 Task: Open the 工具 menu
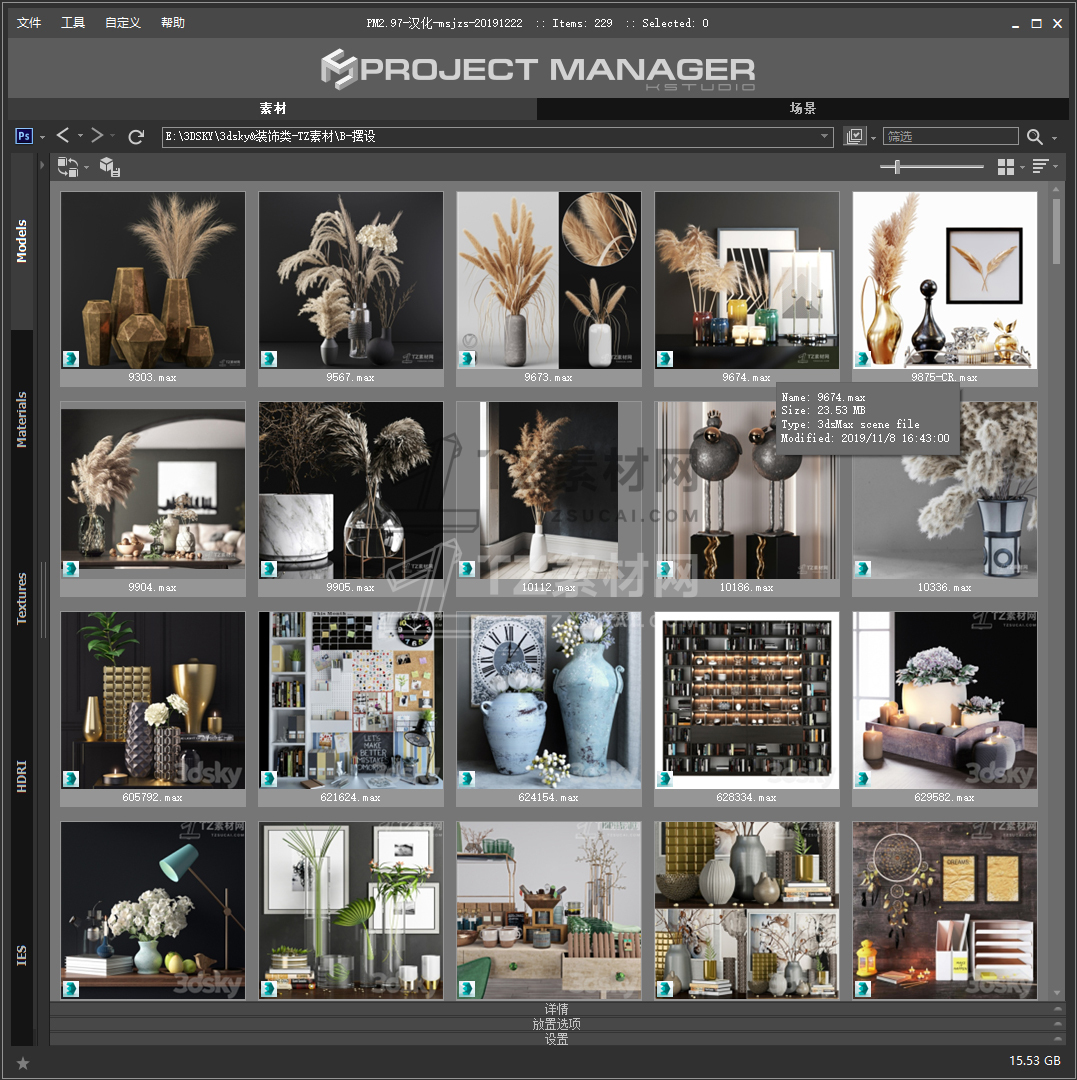coord(73,23)
